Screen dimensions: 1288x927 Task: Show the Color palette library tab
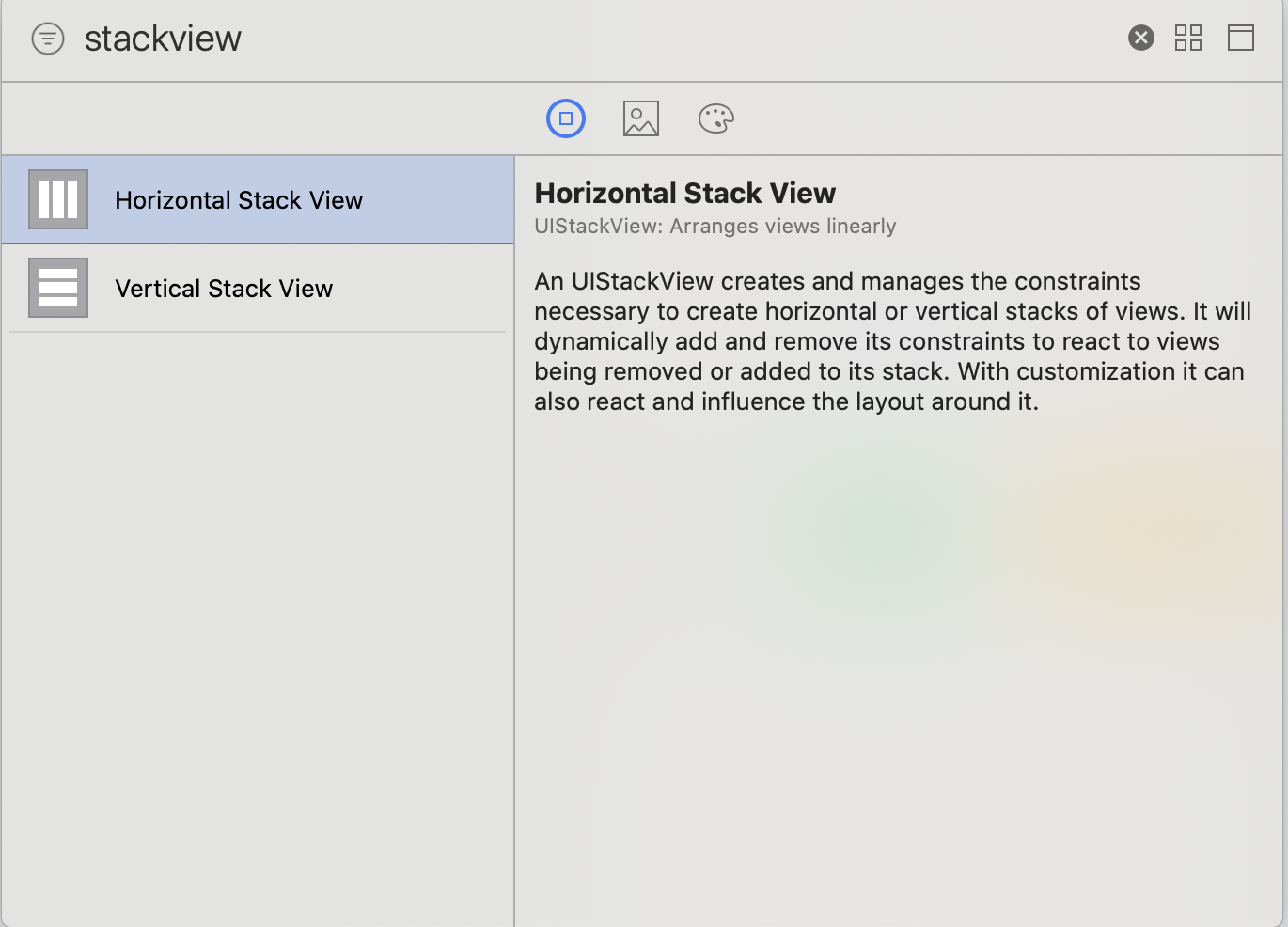716,118
